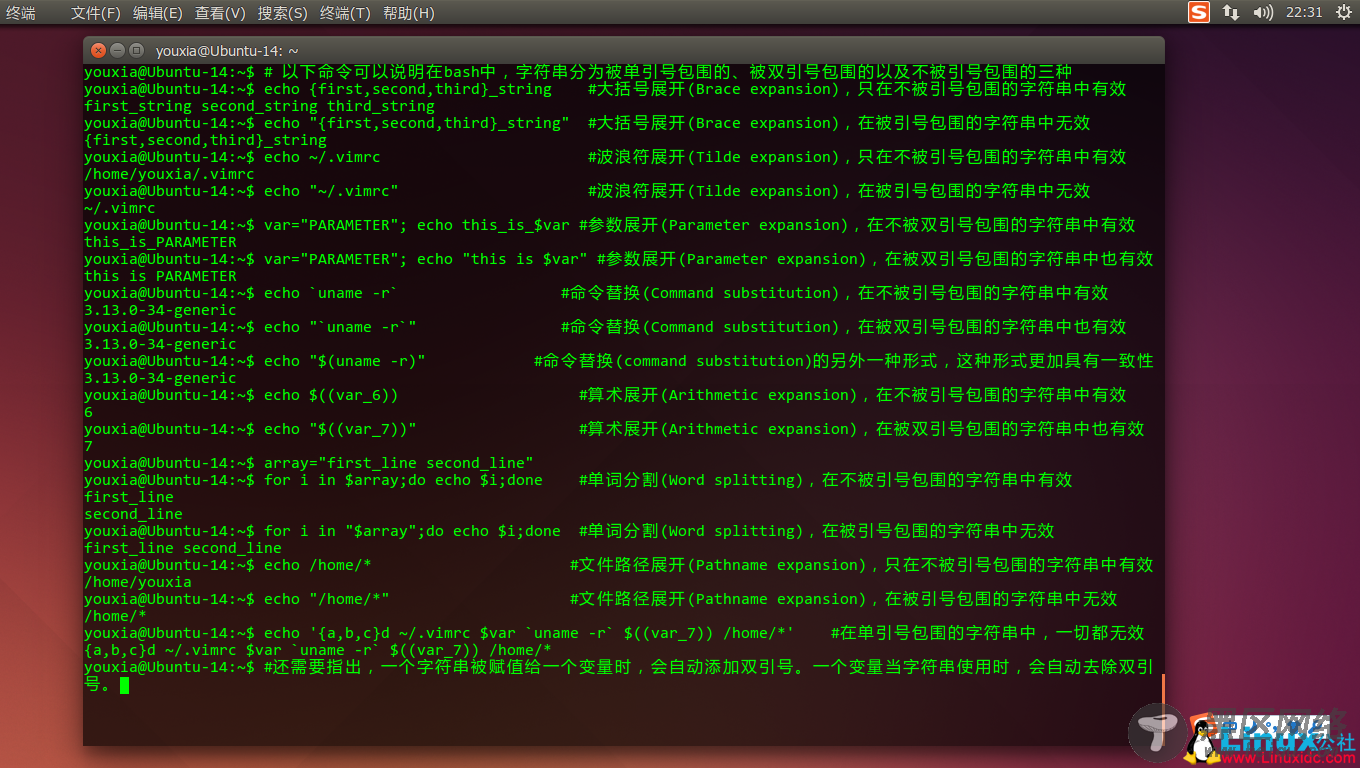Image resolution: width=1360 pixels, height=768 pixels.
Task: Click the output /home/*
Action: [x=115, y=616]
